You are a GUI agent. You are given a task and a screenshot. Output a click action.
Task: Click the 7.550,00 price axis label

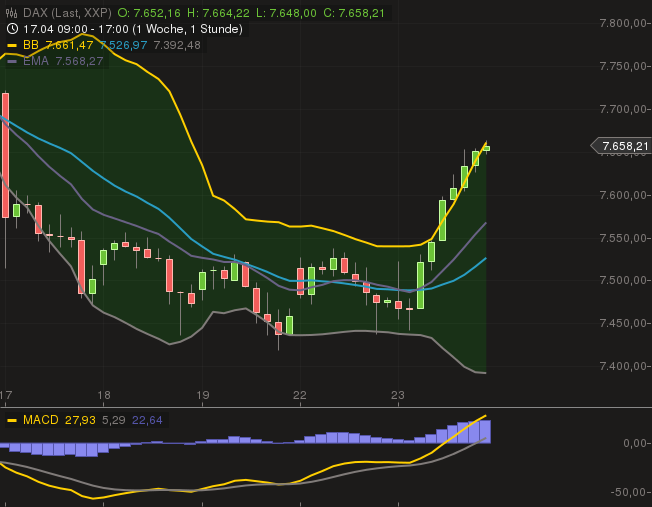[623, 238]
